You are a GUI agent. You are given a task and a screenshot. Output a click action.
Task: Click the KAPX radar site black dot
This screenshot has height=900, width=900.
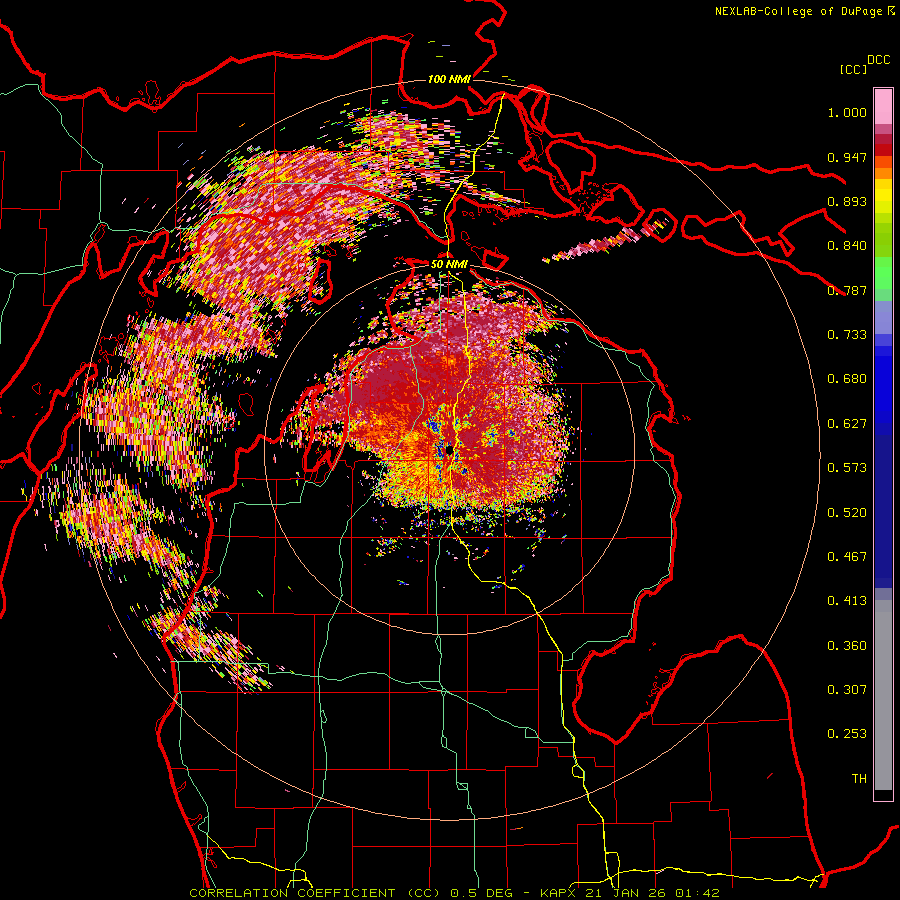449,451
